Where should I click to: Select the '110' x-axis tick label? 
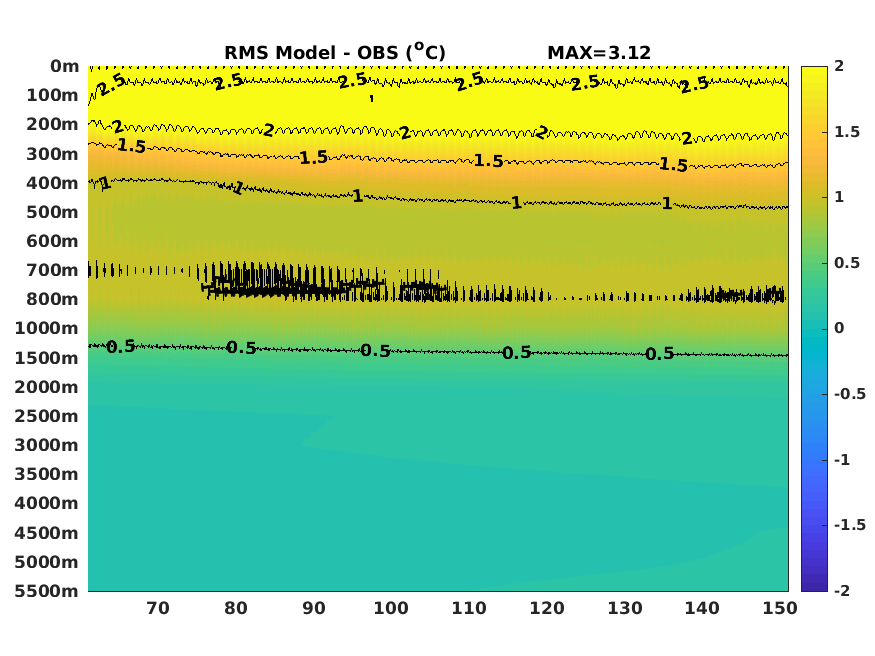469,608
